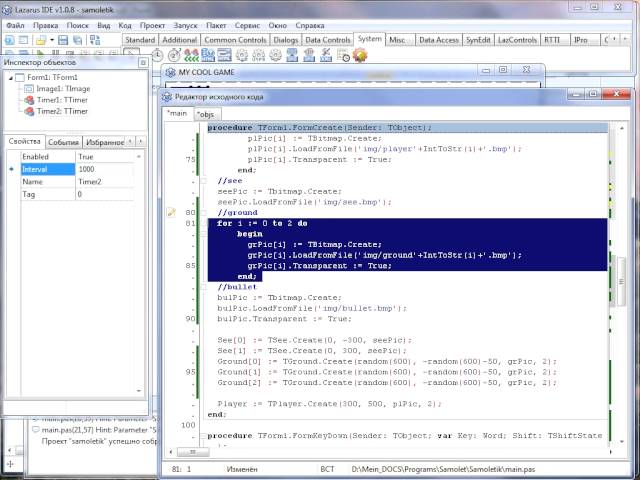
Task: Click the Image1 TImage icon in the tree
Action: click(29, 88)
